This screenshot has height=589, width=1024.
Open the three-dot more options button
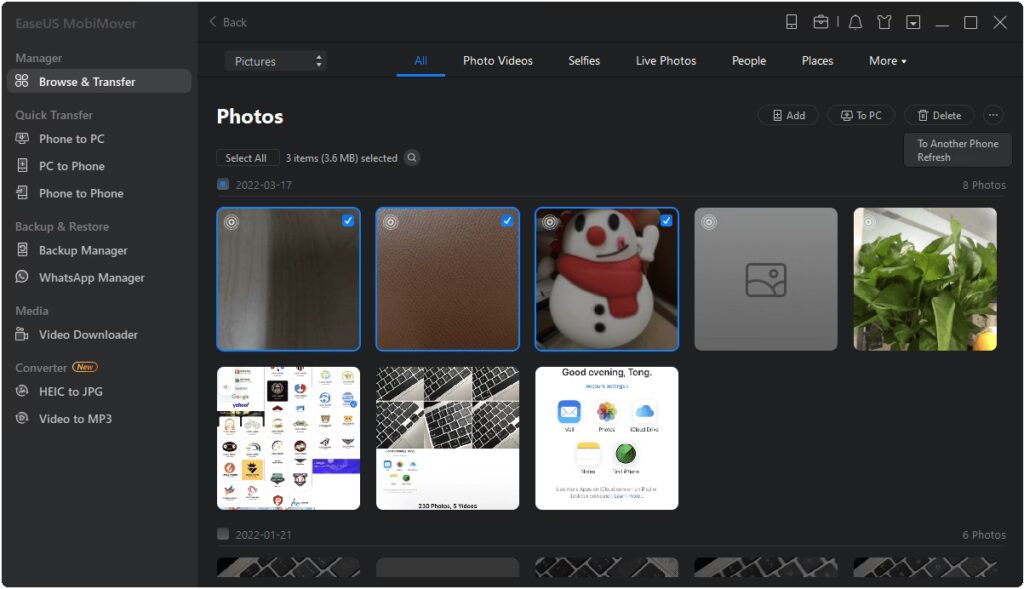pyautogui.click(x=992, y=116)
